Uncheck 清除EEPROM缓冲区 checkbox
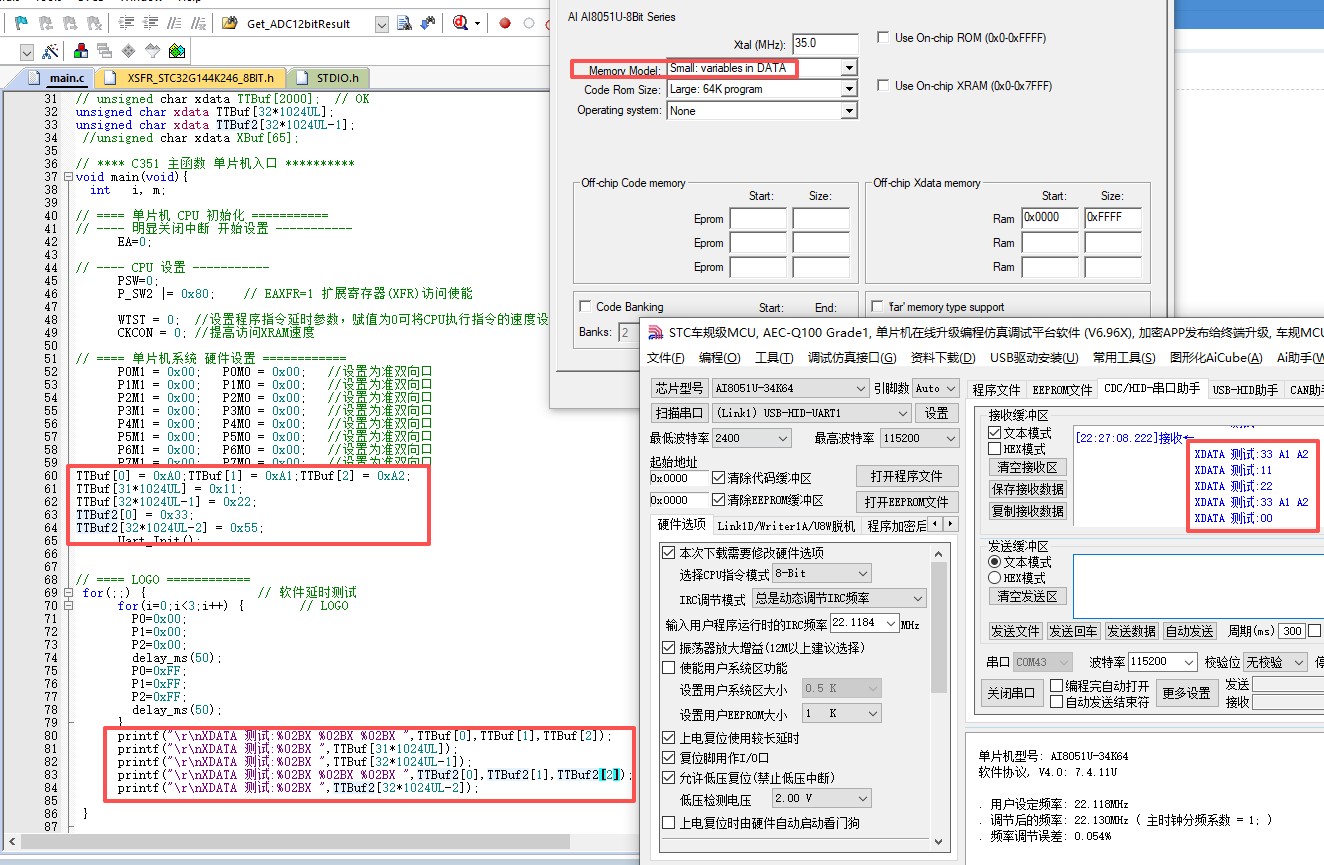1324x865 pixels. coord(719,500)
